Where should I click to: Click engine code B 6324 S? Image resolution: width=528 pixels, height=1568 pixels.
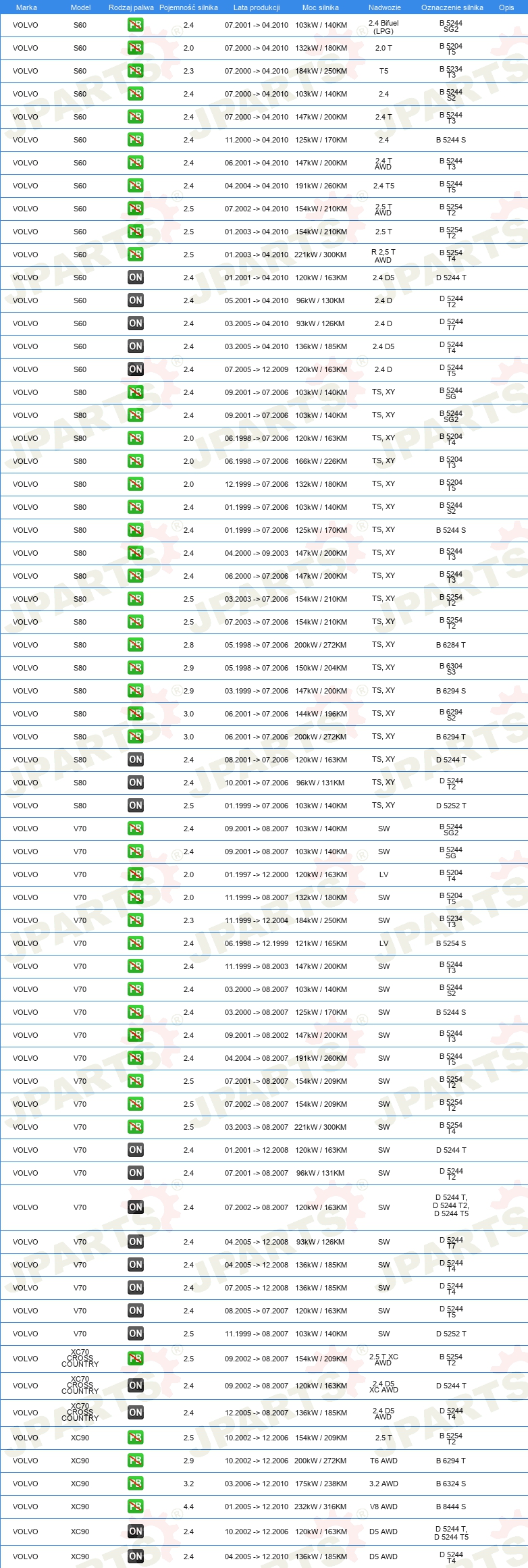pos(451,1484)
